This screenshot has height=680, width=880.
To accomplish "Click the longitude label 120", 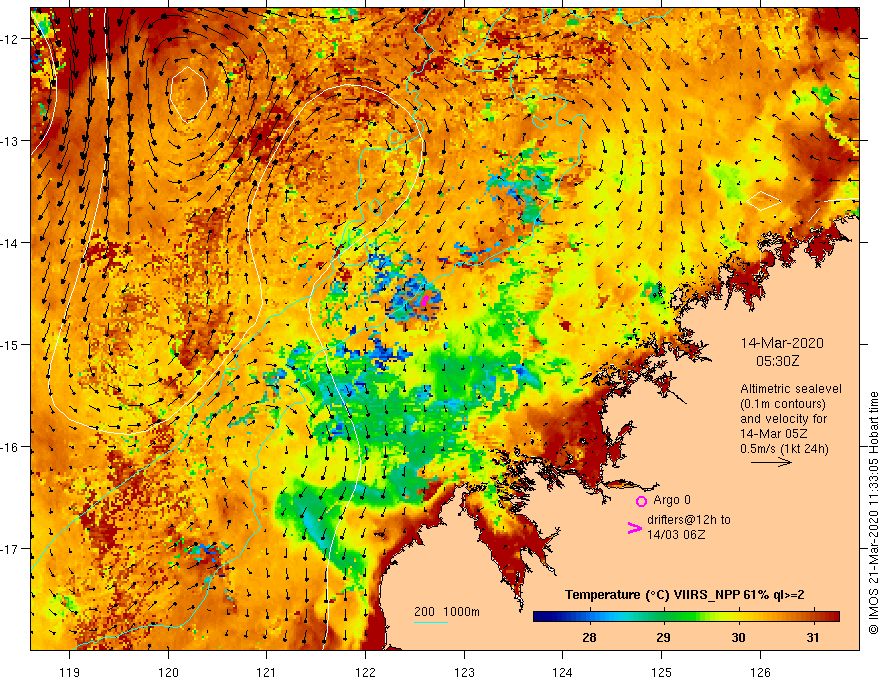I will coord(168,672).
